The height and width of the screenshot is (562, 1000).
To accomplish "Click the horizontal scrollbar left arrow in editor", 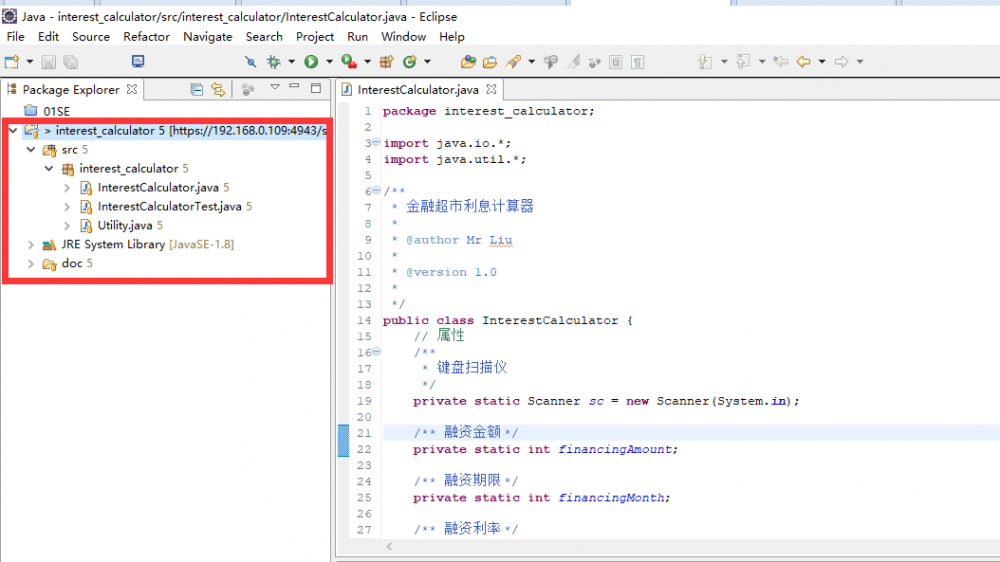I will 389,546.
